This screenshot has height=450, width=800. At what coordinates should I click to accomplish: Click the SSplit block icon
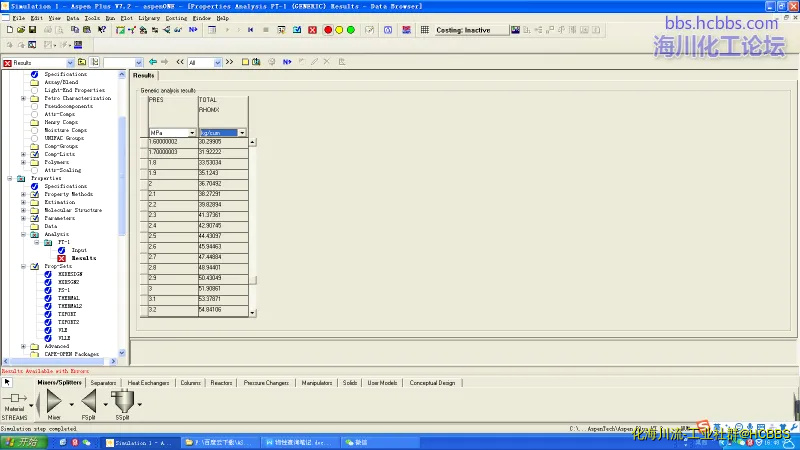click(122, 401)
